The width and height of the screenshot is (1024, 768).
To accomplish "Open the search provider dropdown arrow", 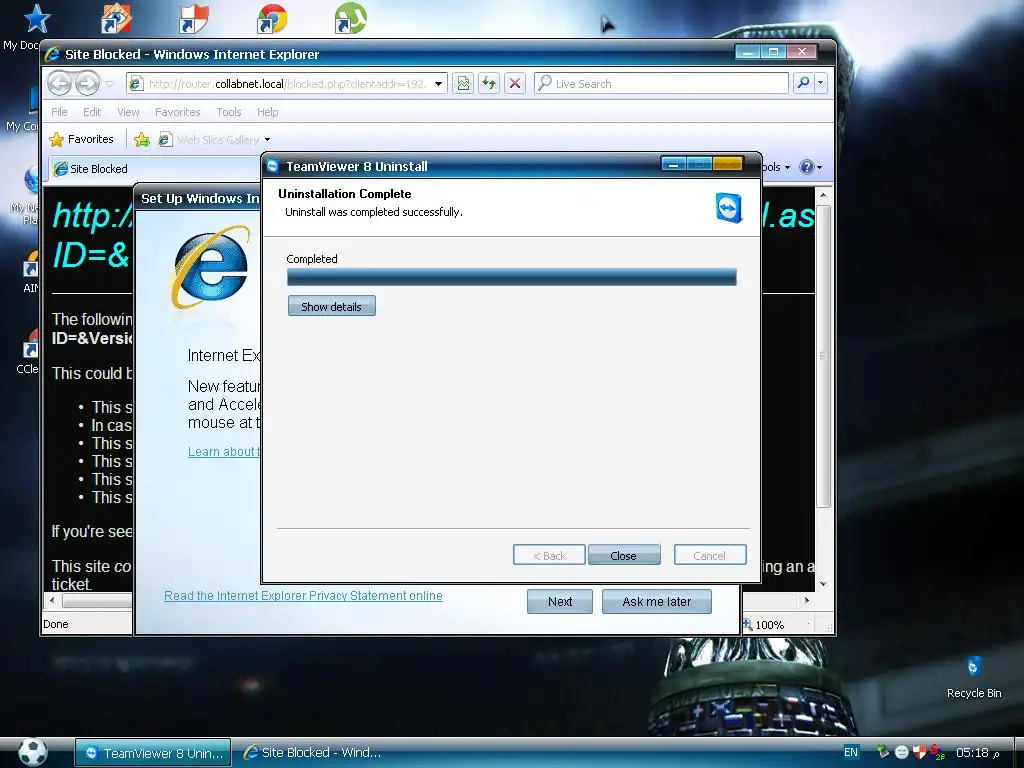I will (820, 83).
